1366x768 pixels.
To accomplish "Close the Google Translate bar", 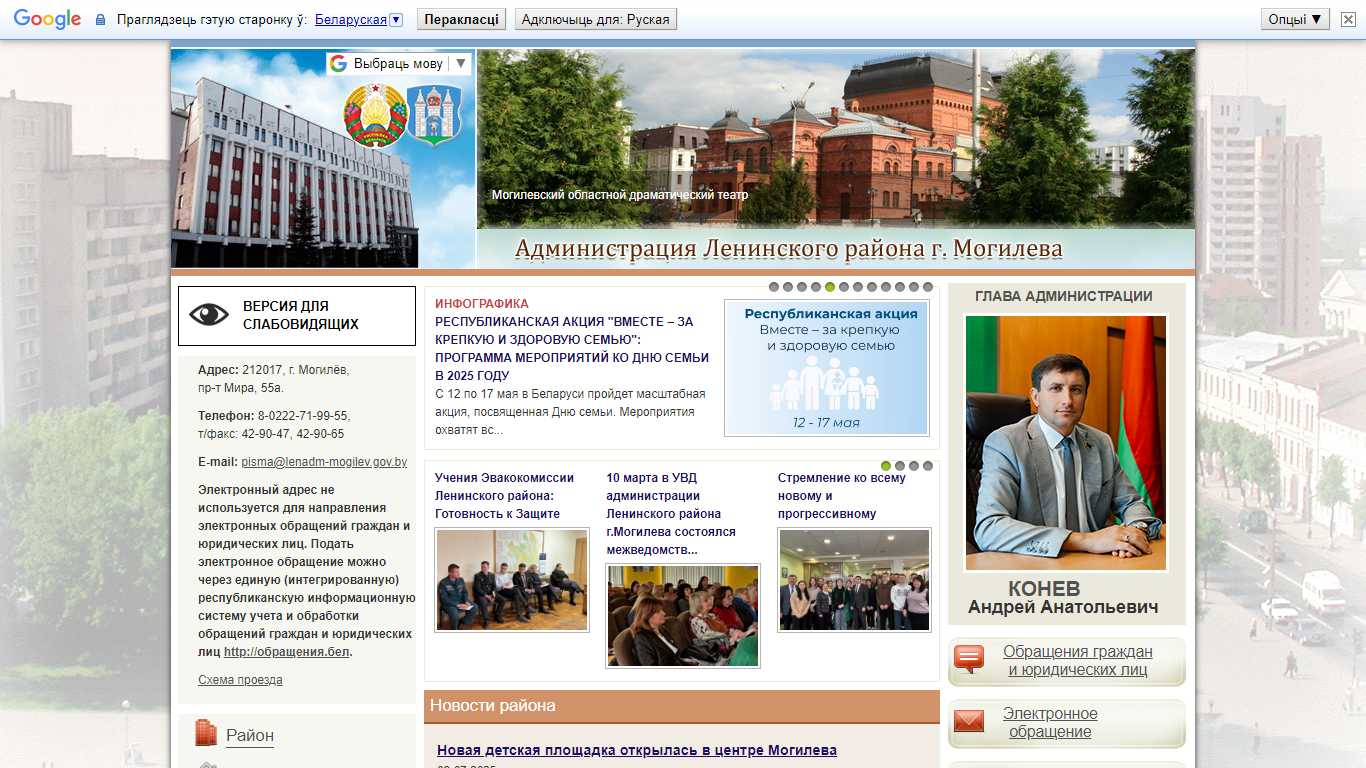I will (1348, 19).
